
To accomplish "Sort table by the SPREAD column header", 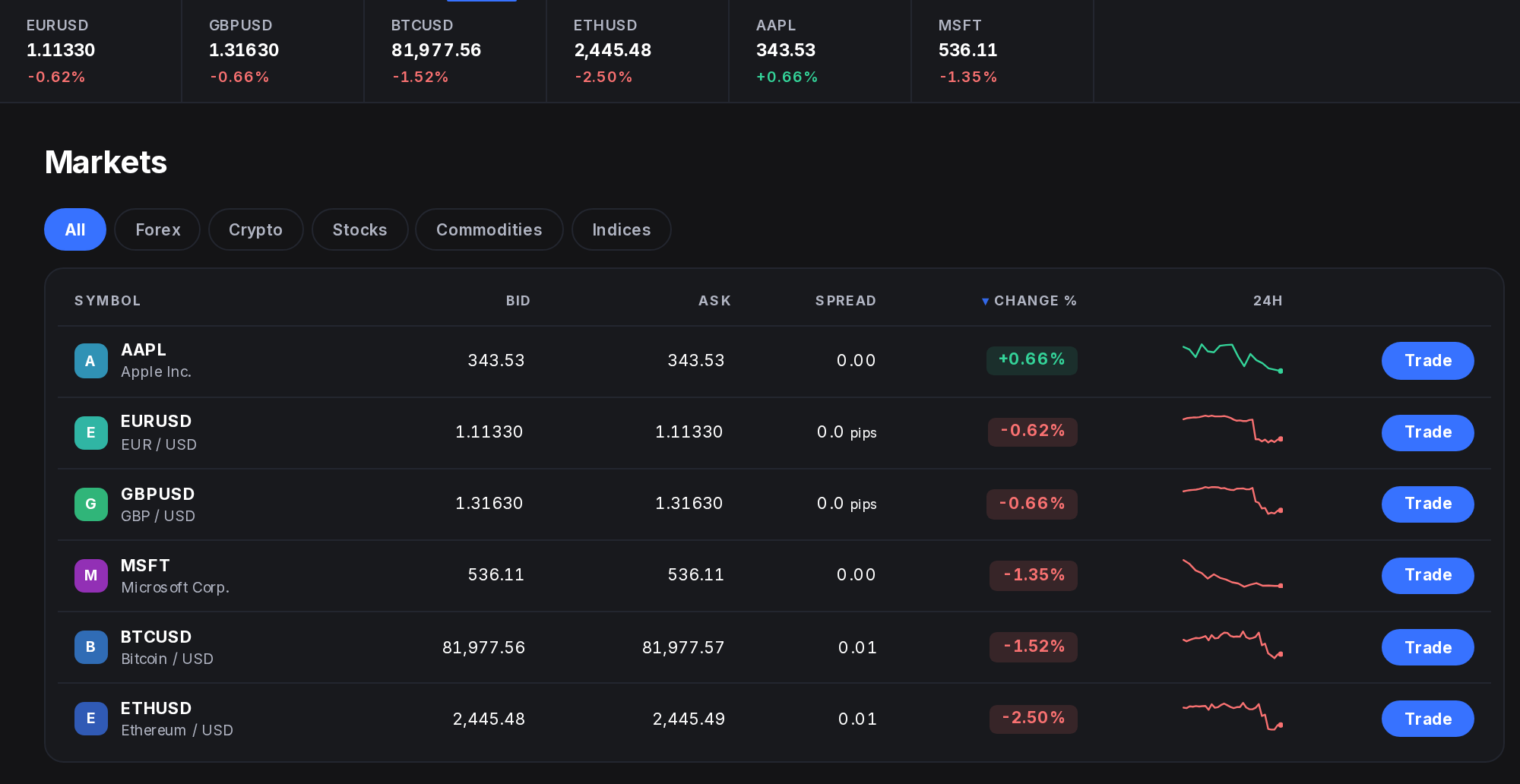I will pyautogui.click(x=845, y=301).
